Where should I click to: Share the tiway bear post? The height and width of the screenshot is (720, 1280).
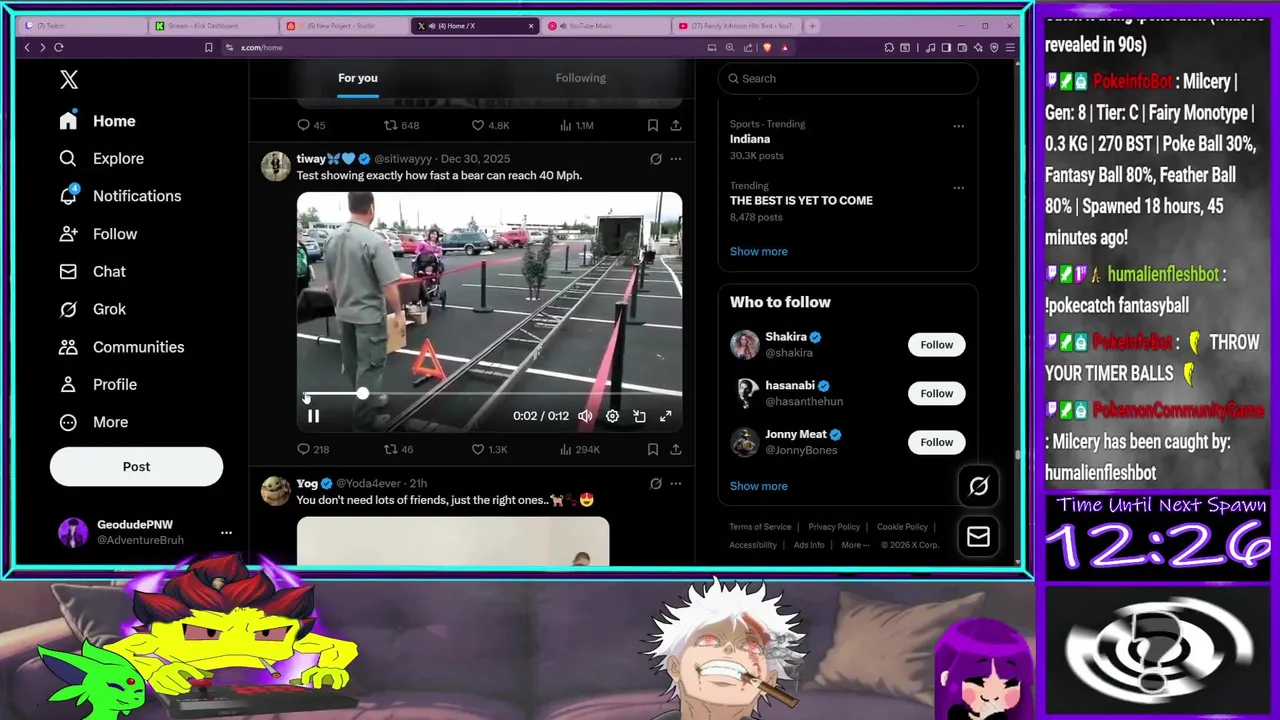(x=676, y=449)
